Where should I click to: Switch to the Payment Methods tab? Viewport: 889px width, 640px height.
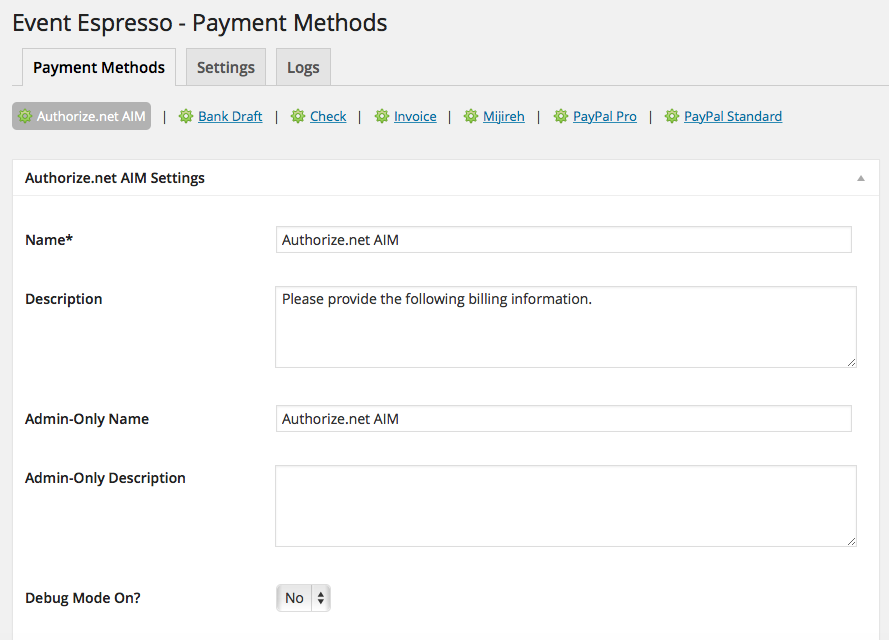99,67
